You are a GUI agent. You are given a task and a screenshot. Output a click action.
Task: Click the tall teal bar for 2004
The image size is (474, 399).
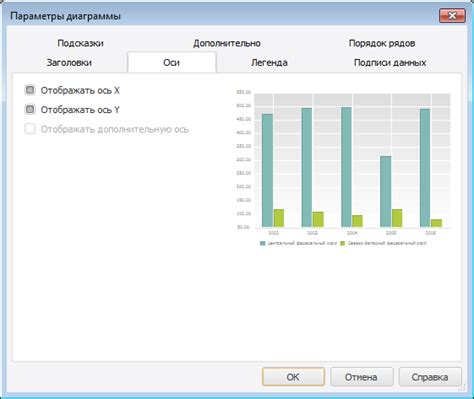pyautogui.click(x=346, y=167)
